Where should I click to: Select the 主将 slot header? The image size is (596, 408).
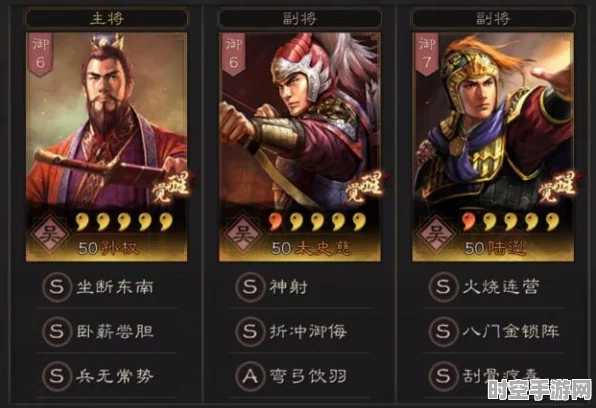pos(107,18)
